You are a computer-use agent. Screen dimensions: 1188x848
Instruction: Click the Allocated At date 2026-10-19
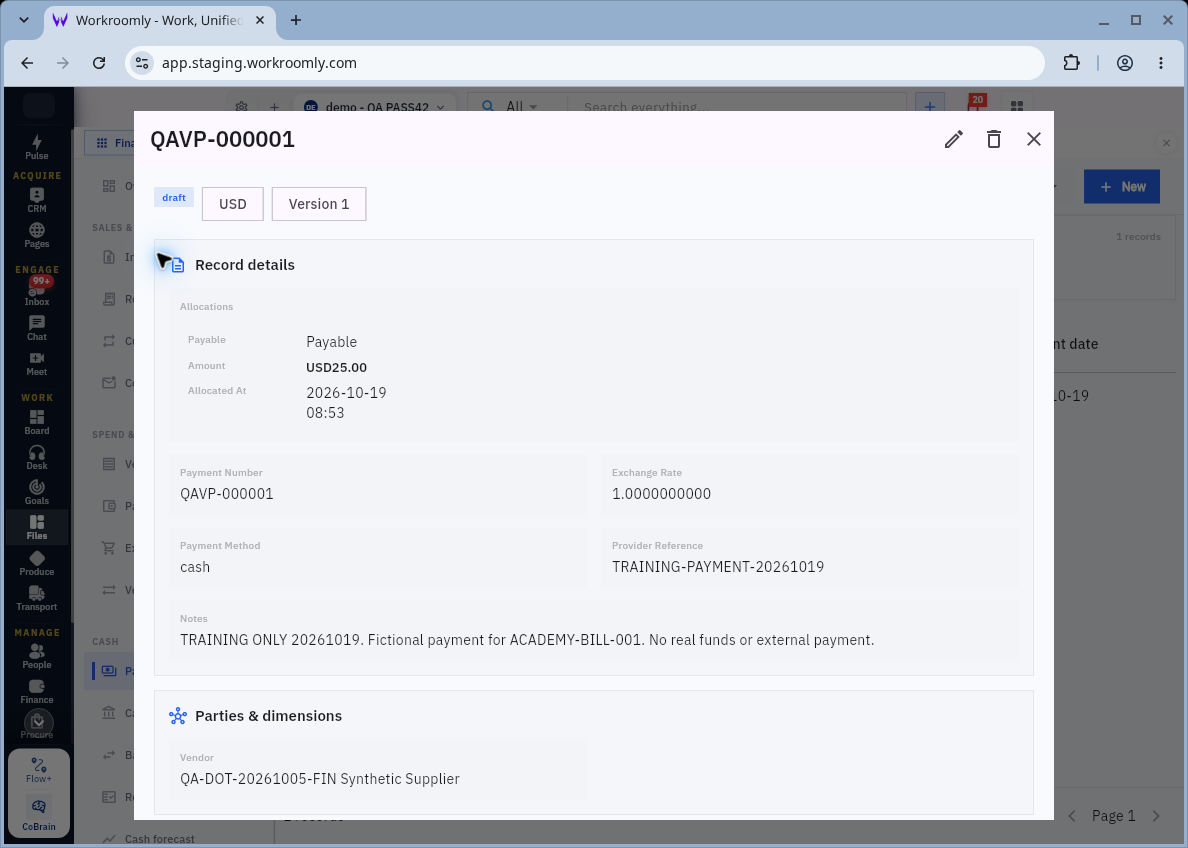[346, 393]
